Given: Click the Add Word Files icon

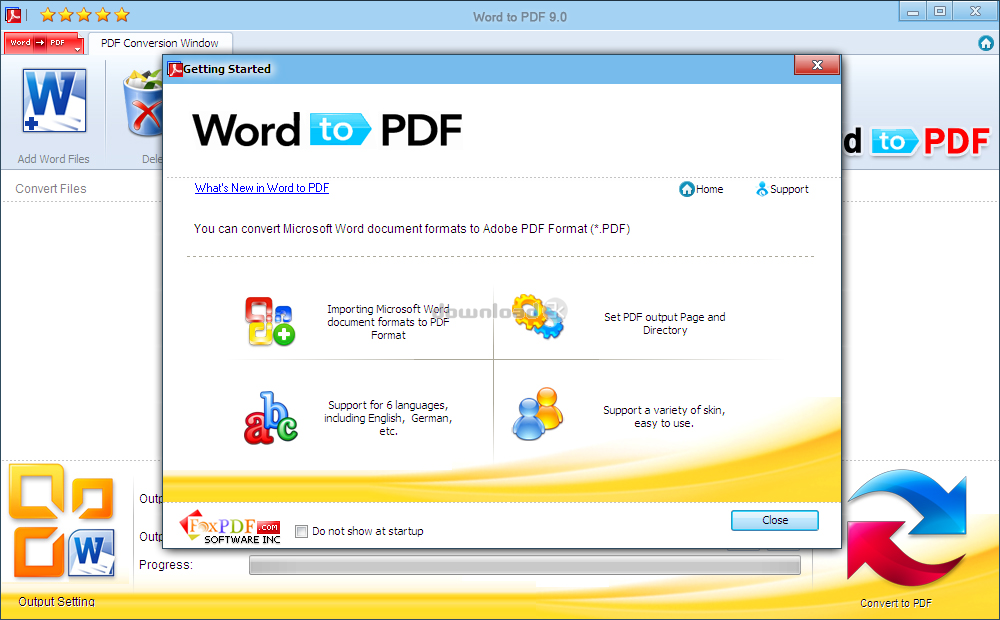Looking at the screenshot, I should click(54, 101).
